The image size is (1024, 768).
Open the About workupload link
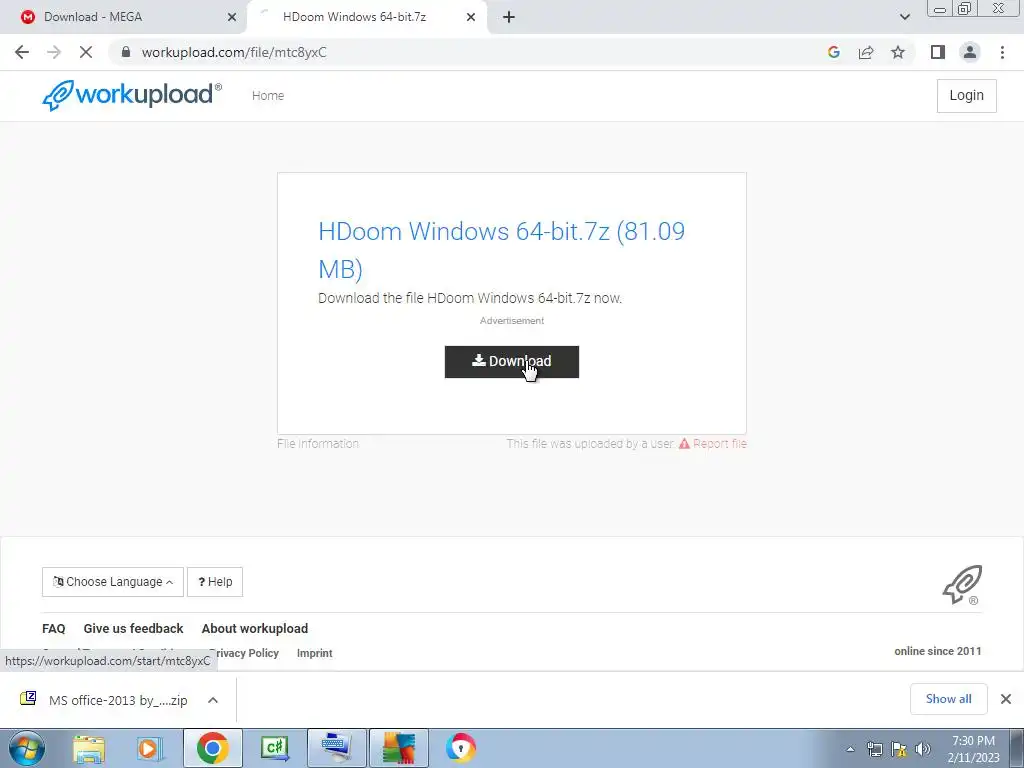255,628
